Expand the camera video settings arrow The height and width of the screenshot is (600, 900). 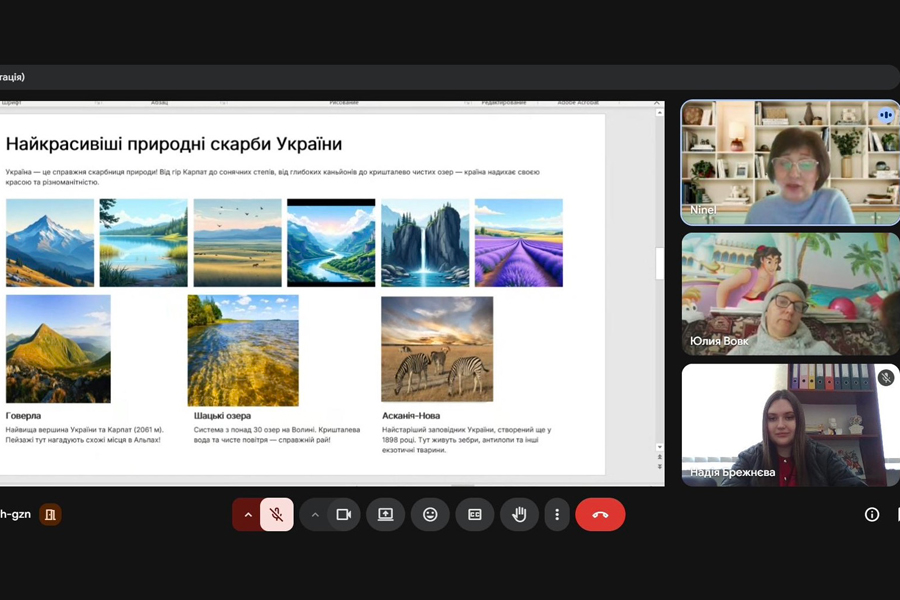(x=315, y=514)
